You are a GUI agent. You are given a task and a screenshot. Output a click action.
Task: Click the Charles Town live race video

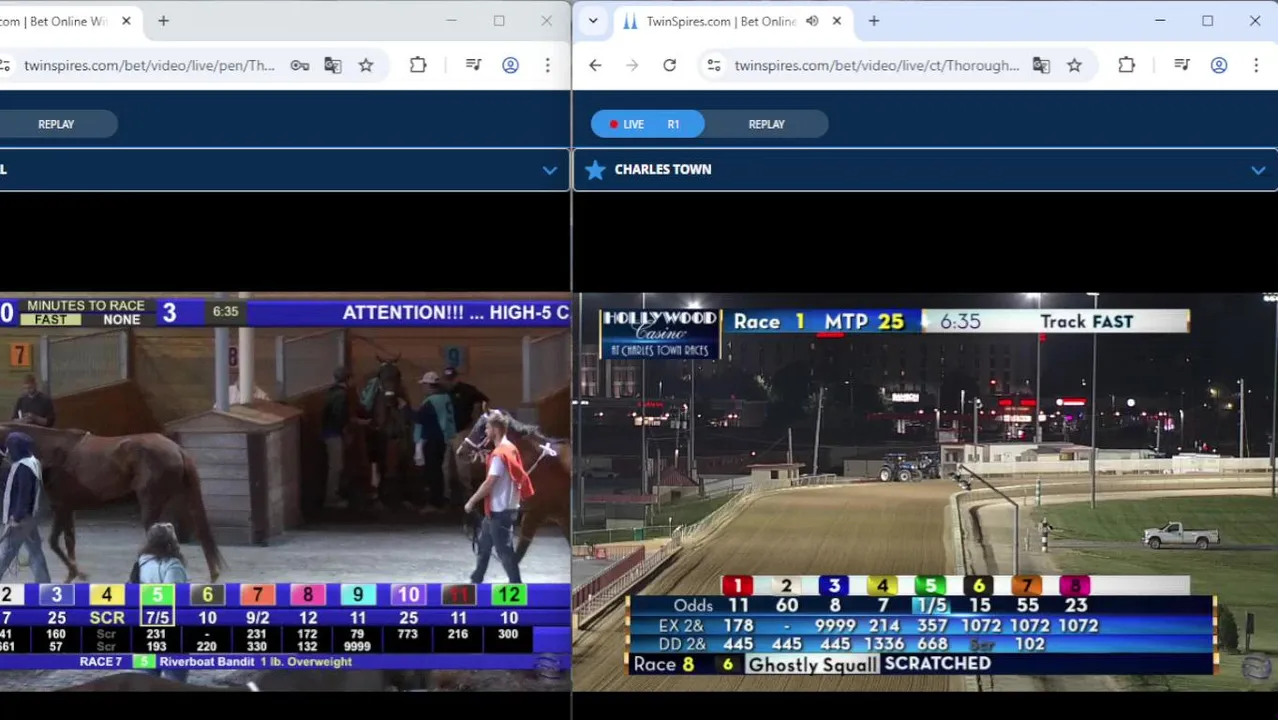tap(925, 492)
